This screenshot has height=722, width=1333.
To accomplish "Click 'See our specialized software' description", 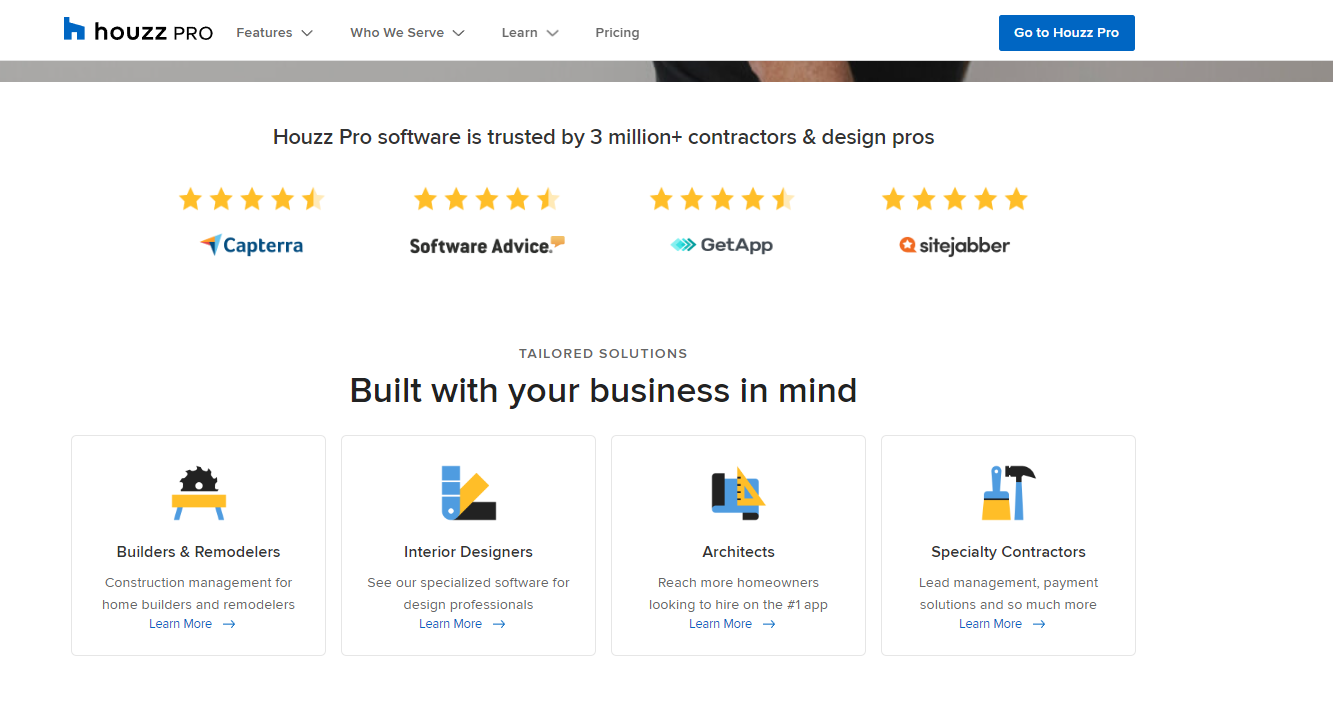I will [x=468, y=593].
